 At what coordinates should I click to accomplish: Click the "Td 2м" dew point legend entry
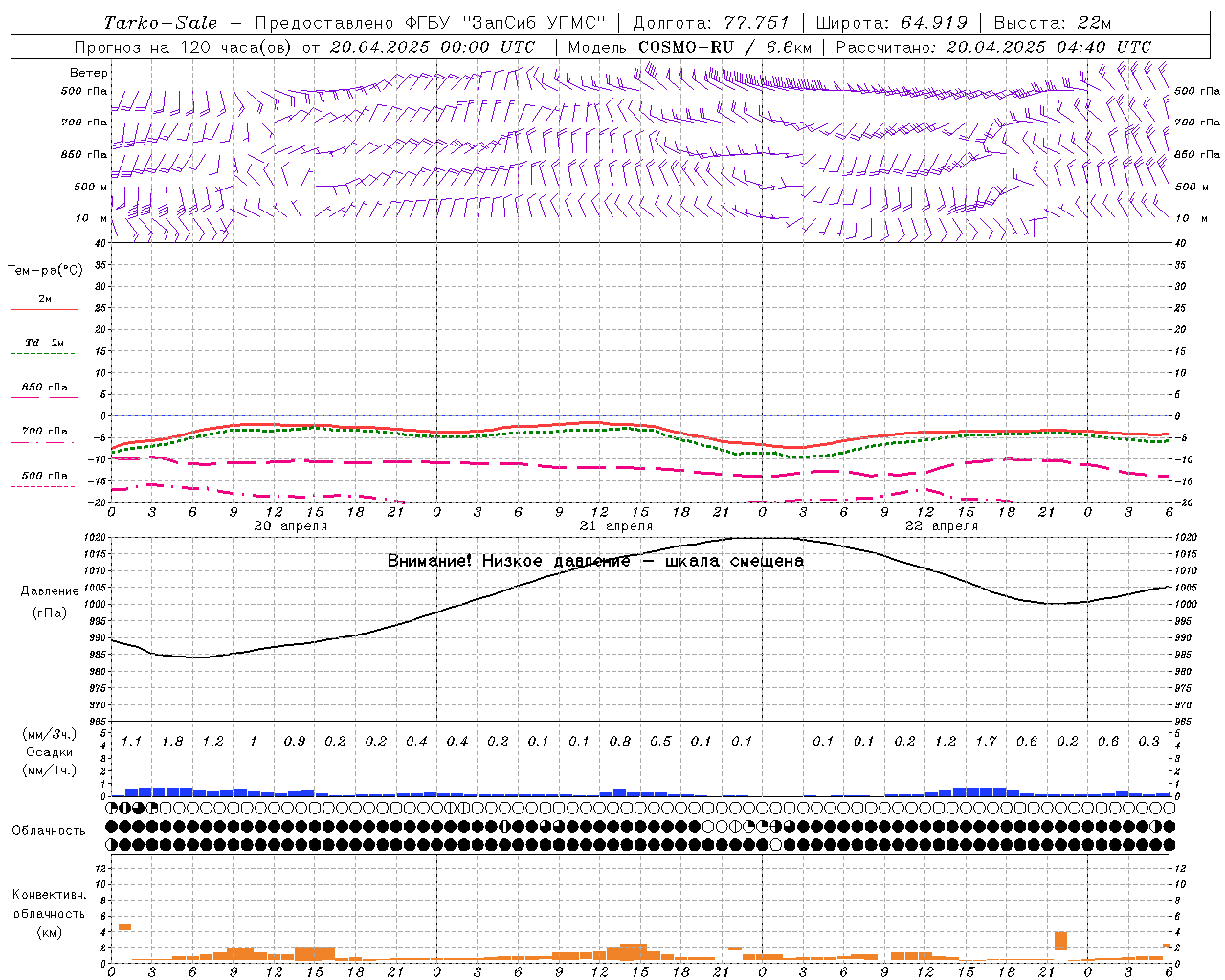(x=44, y=343)
